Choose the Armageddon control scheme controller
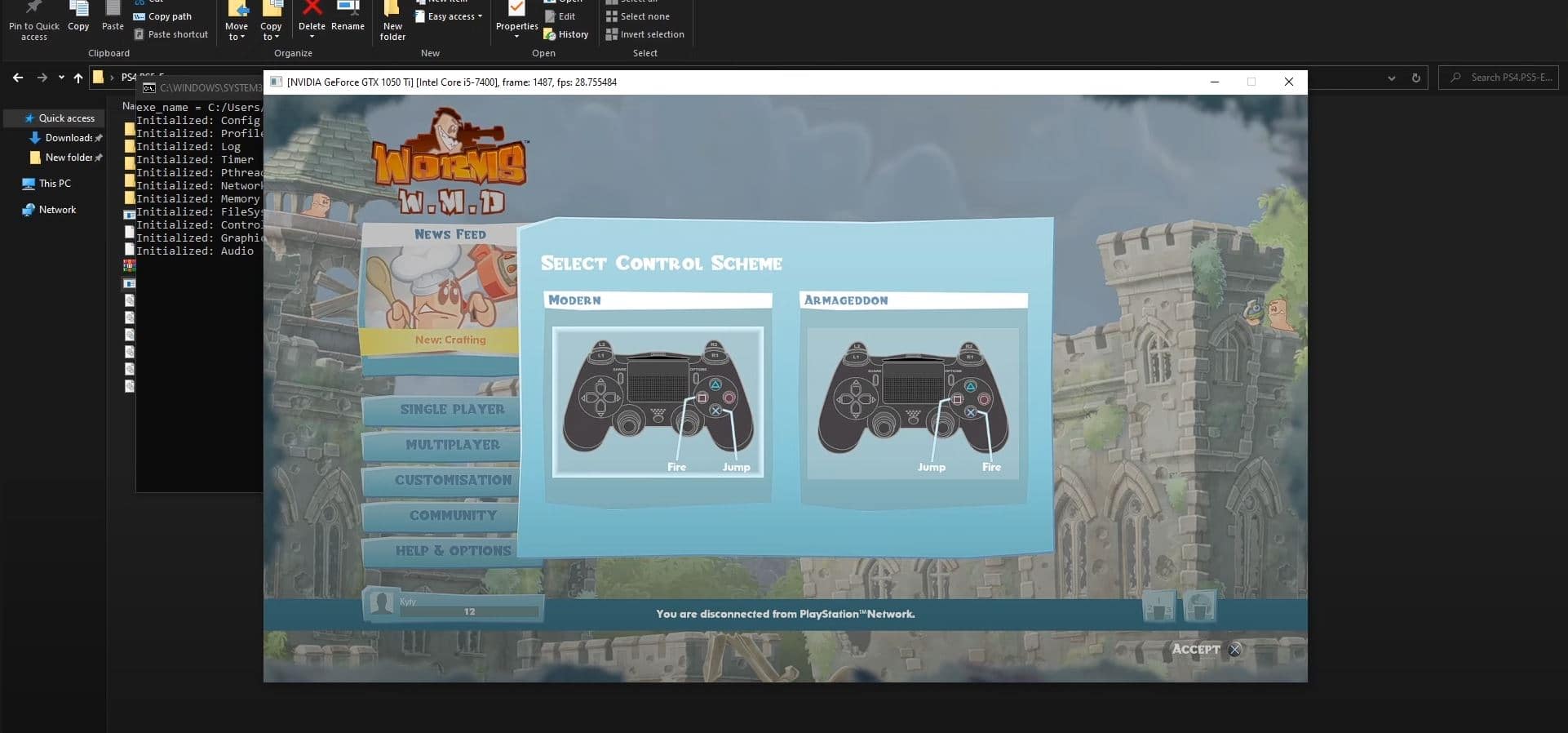Screen dimensions: 1568x733 point(913,402)
